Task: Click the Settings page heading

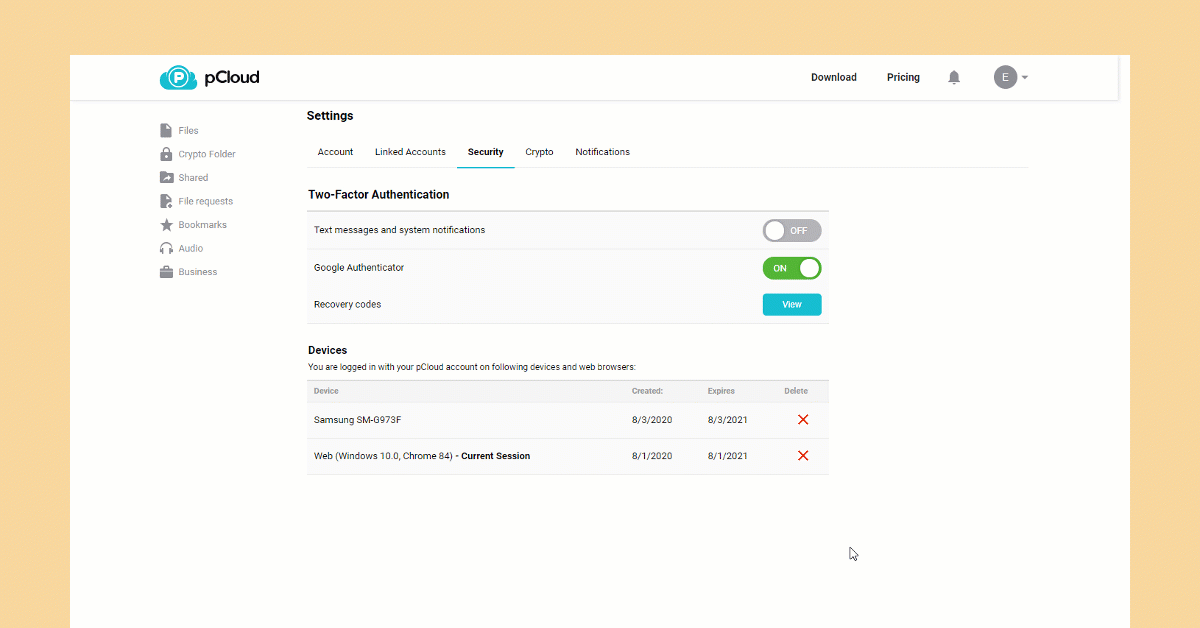Action: click(x=330, y=116)
